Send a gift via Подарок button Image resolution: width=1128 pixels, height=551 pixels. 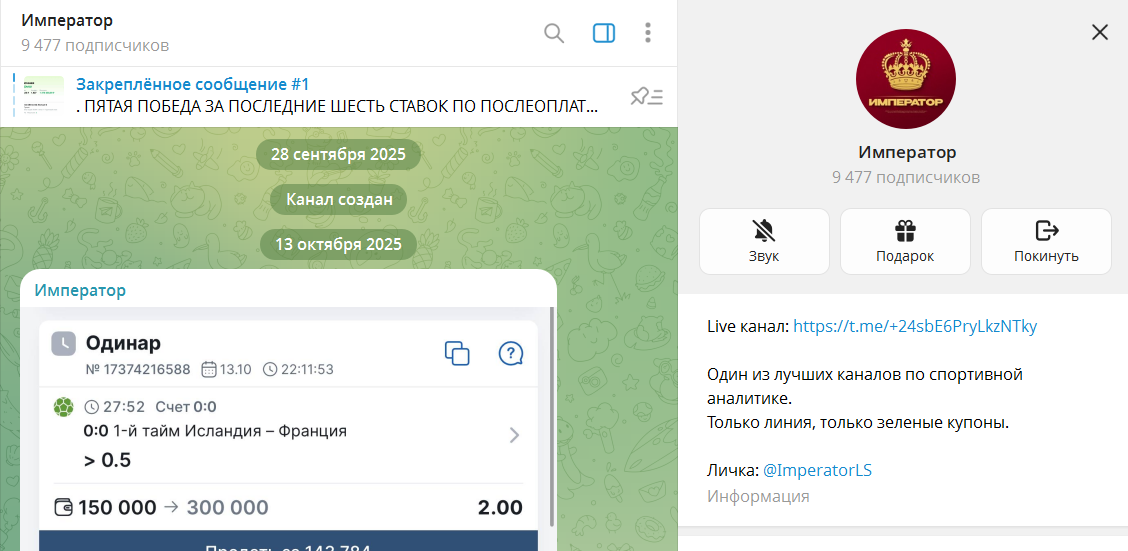click(x=905, y=242)
